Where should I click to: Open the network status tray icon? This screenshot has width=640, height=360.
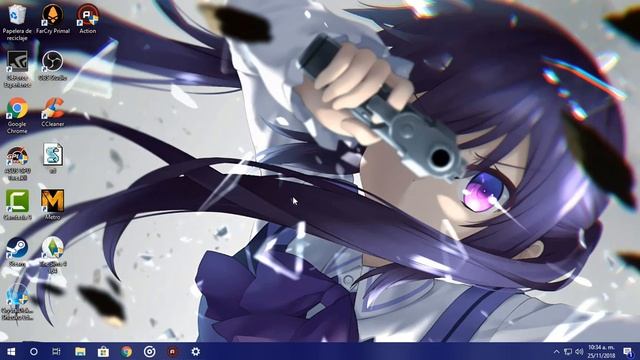568,351
